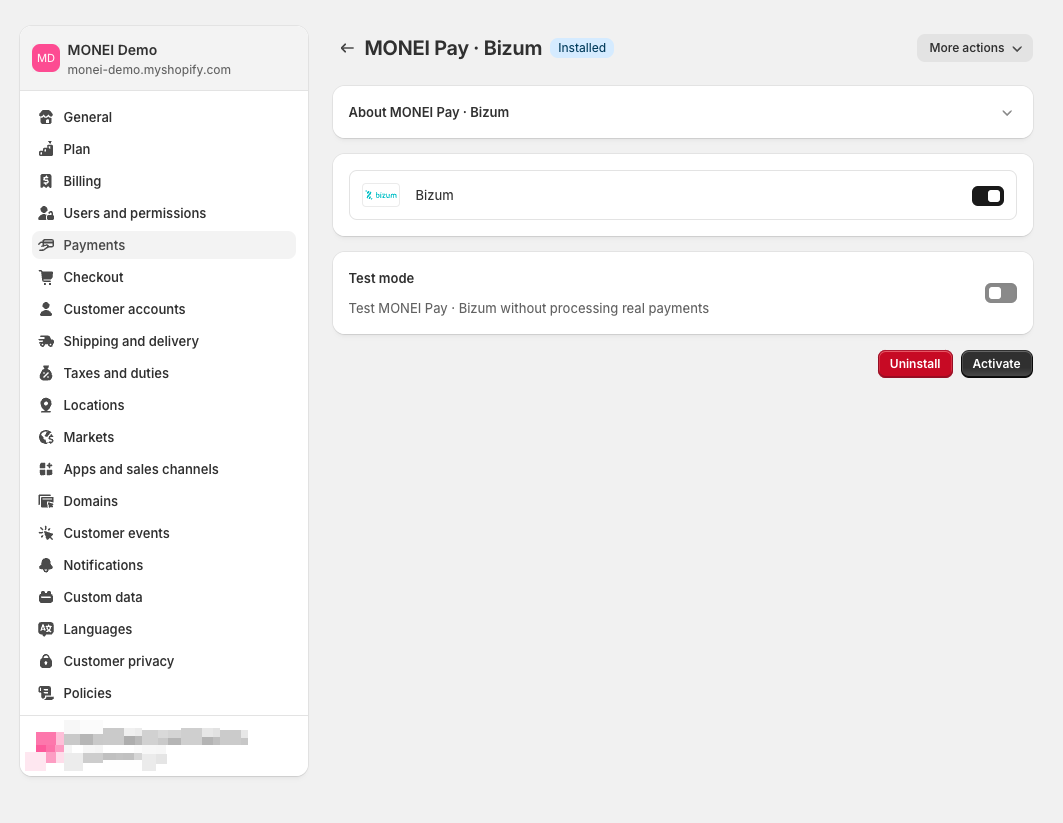Click the Activate button

coord(997,364)
